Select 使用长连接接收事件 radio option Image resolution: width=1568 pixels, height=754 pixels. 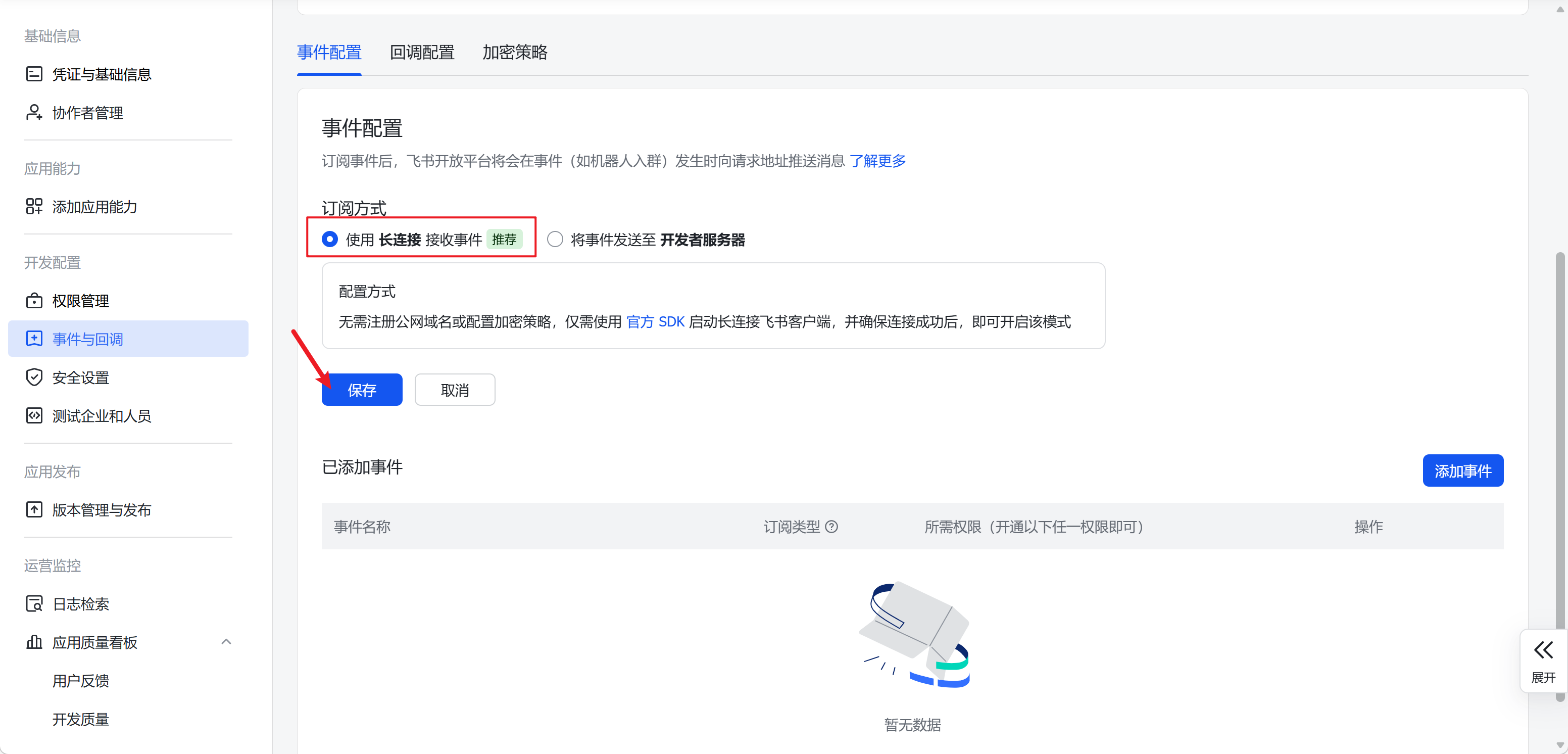point(330,240)
